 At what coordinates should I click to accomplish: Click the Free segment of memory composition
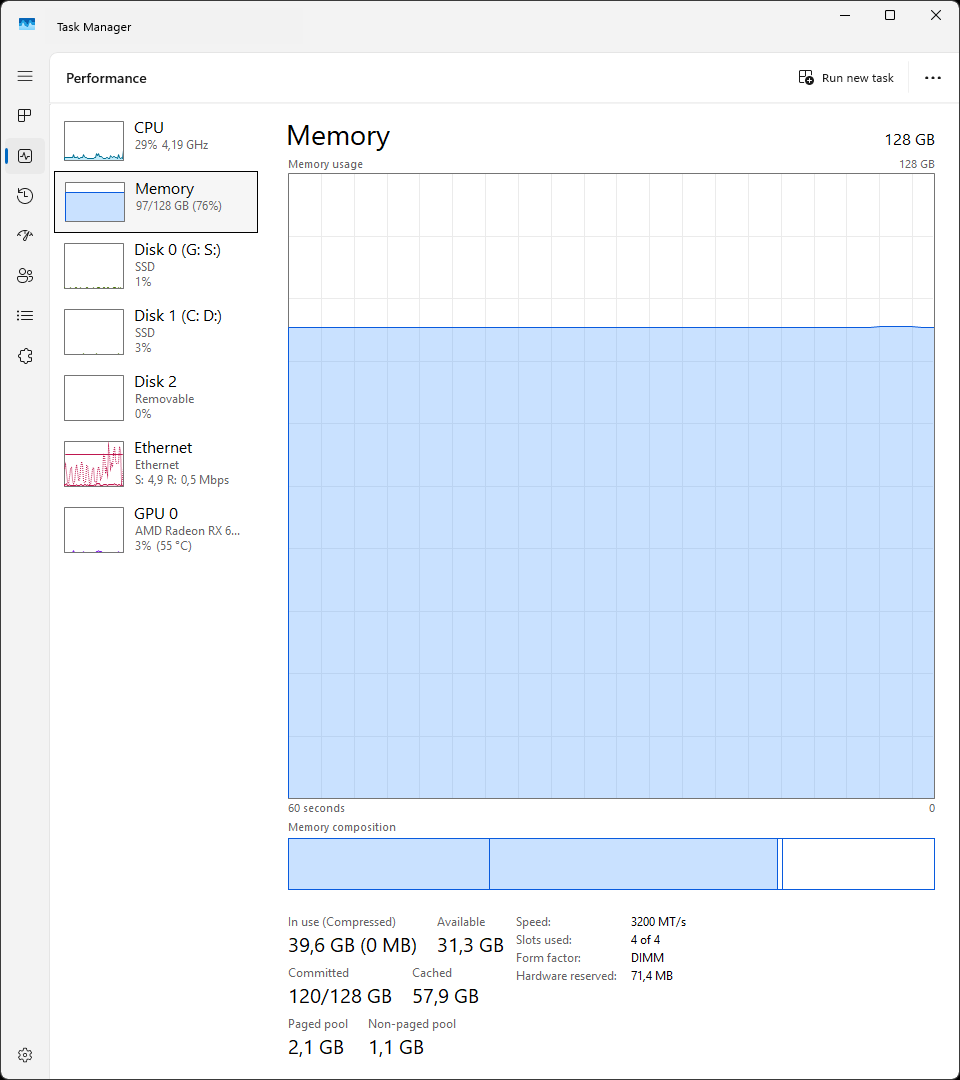point(858,864)
